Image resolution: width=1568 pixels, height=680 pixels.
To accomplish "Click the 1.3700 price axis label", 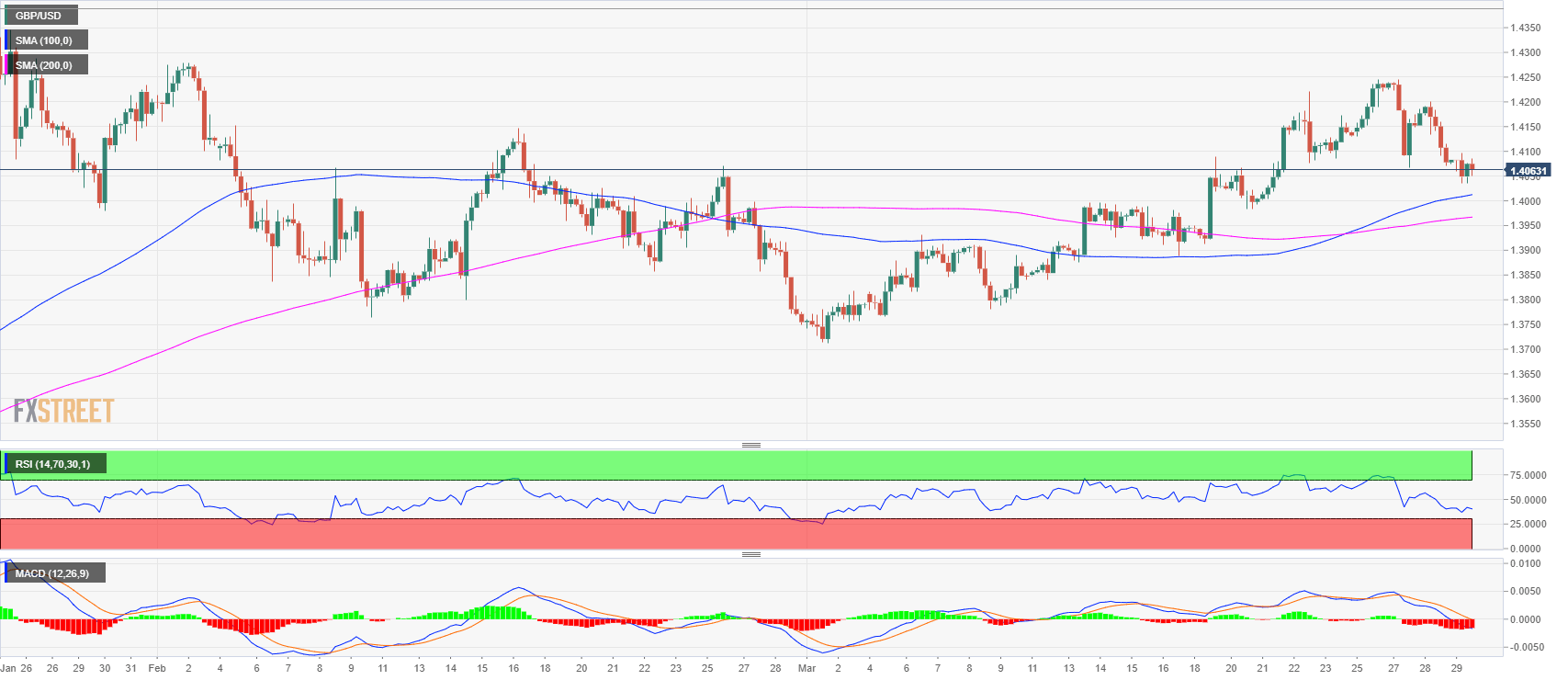I will coord(1526,350).
